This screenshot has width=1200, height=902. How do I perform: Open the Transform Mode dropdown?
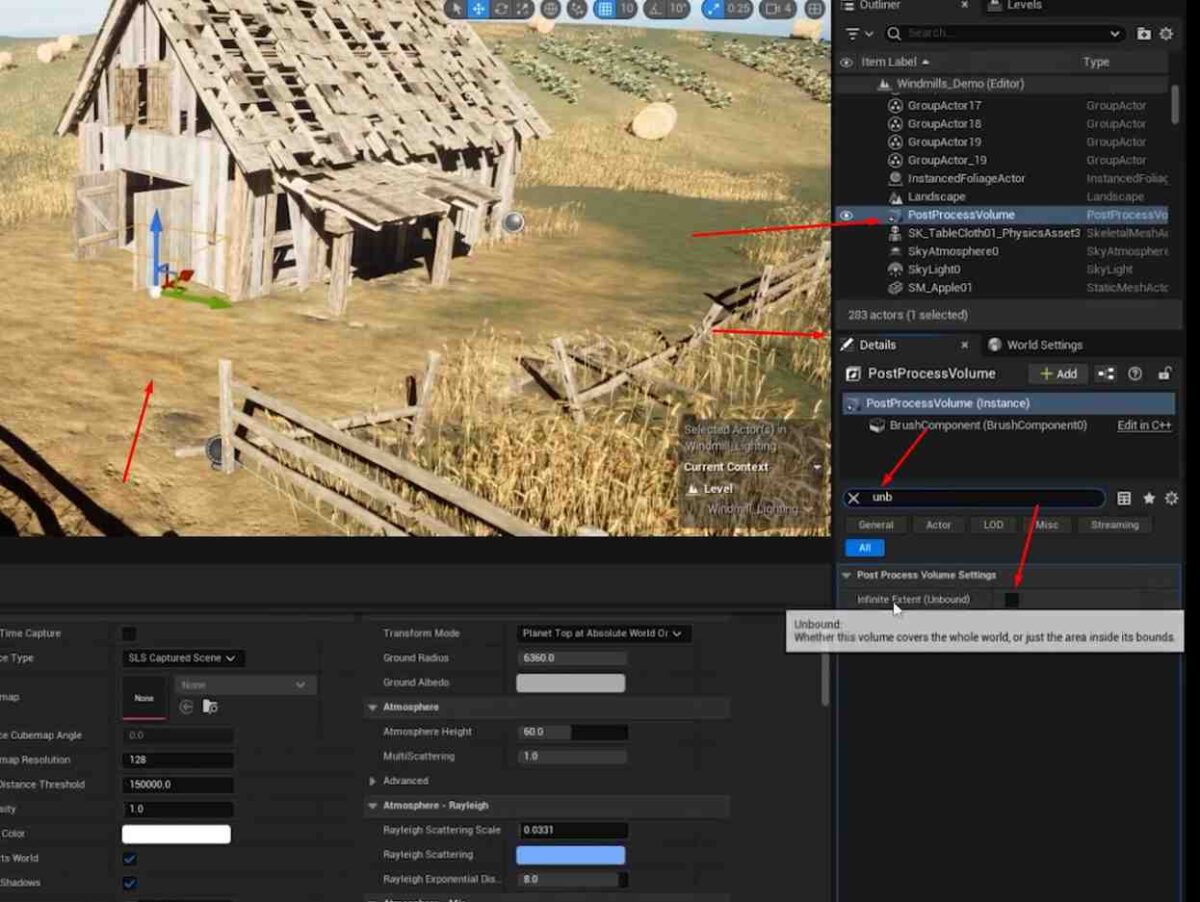pos(601,633)
